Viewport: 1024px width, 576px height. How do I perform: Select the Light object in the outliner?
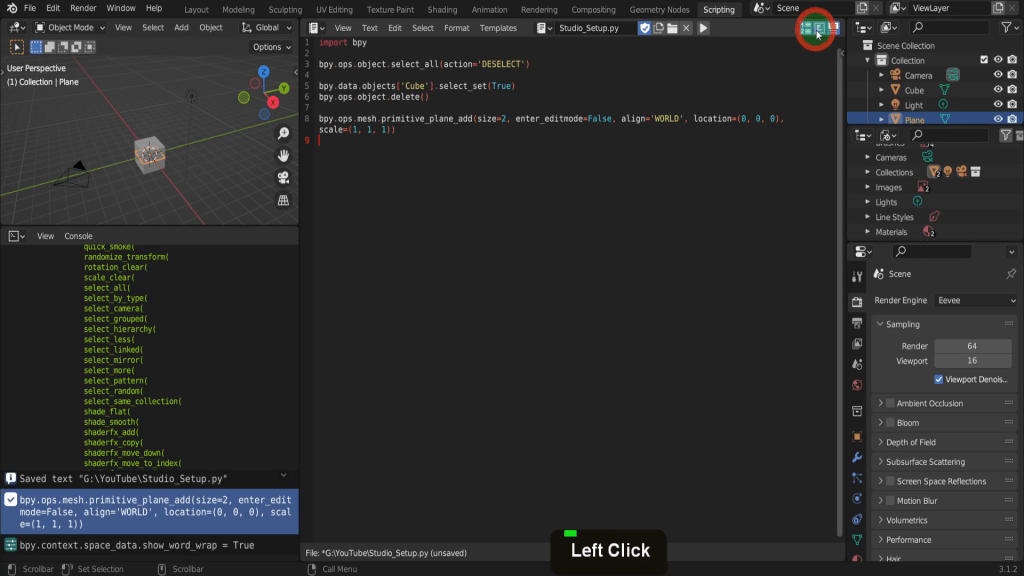pos(914,105)
